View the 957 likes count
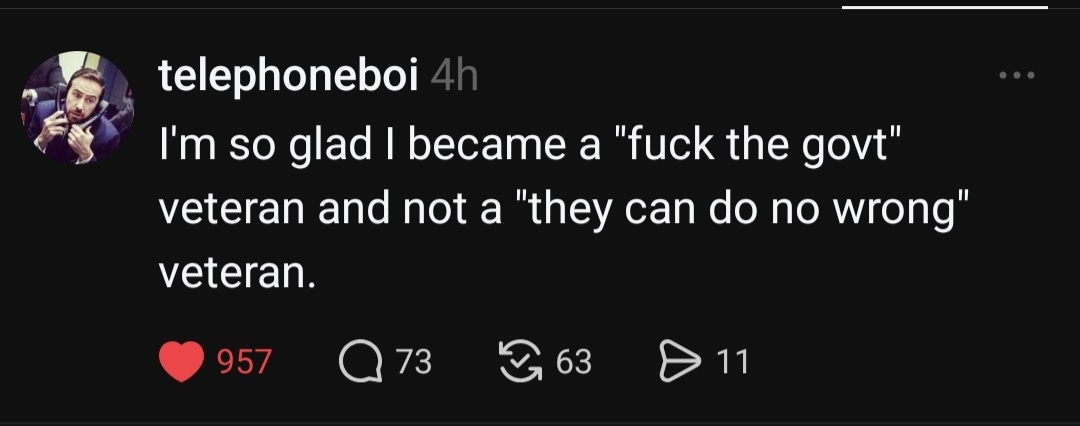The width and height of the screenshot is (1080, 426). 244,362
